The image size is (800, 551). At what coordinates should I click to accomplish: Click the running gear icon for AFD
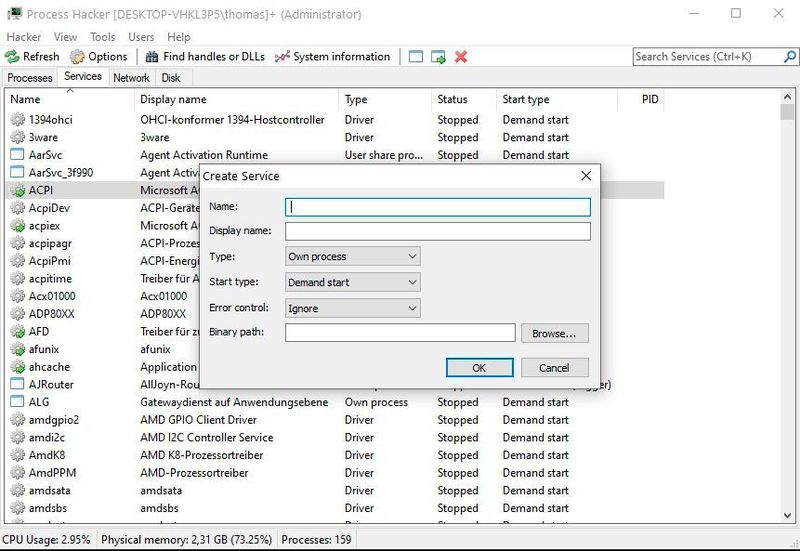point(17,332)
